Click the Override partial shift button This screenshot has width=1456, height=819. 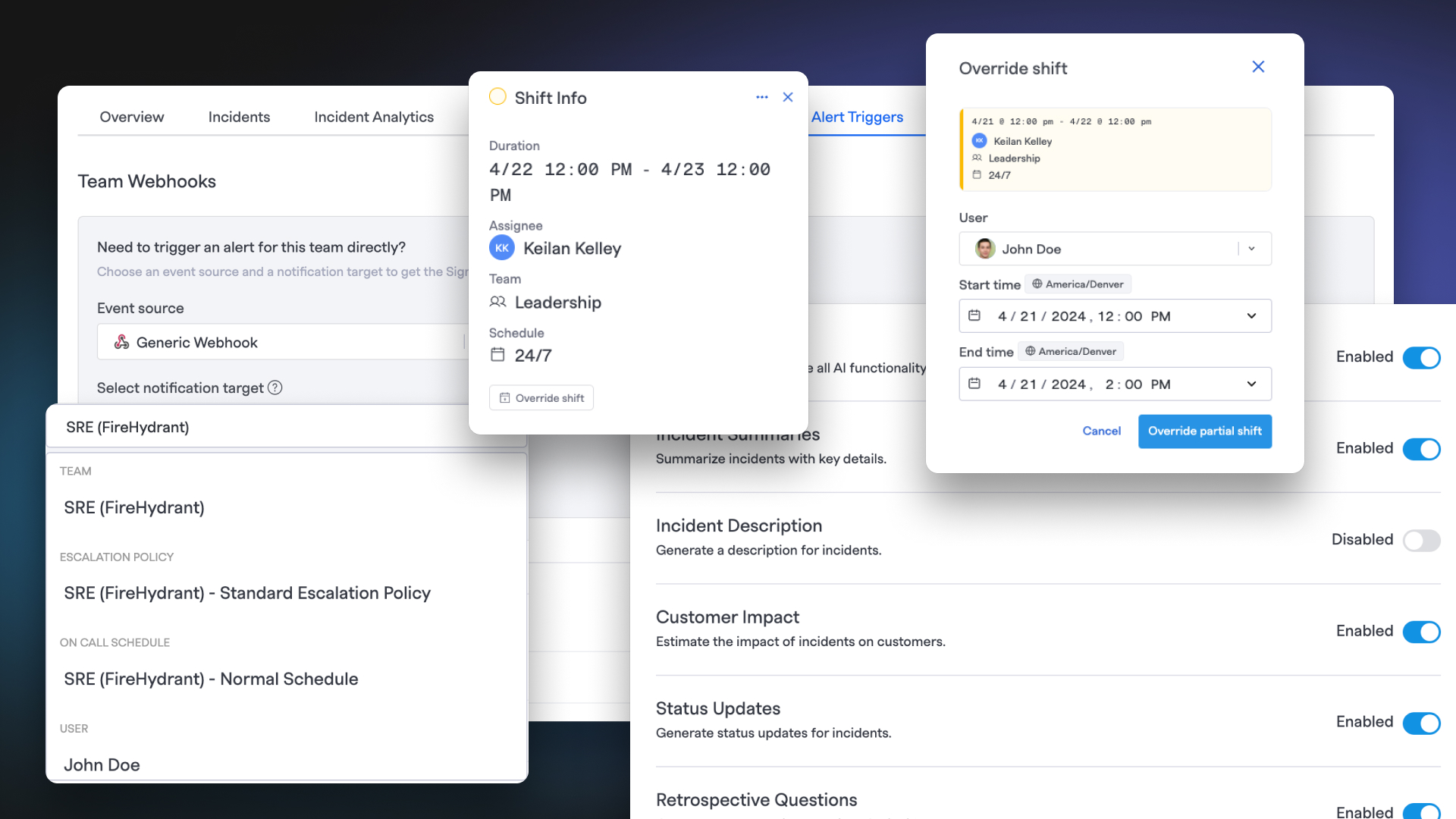coord(1205,431)
